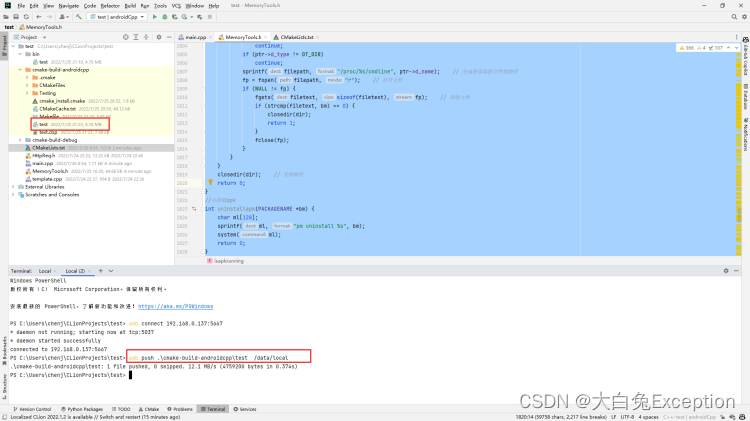Open the https://aka.ms/PSWindows link
Screen dimensions: 750x421
(x=176, y=306)
